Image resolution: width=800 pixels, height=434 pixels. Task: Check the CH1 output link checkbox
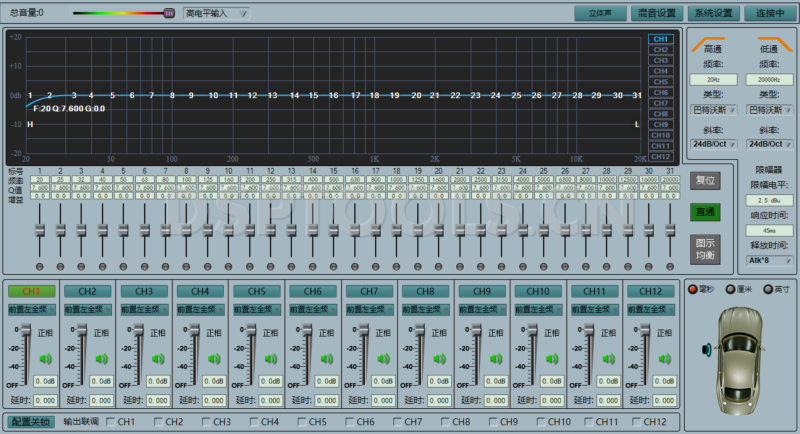pyautogui.click(x=110, y=422)
